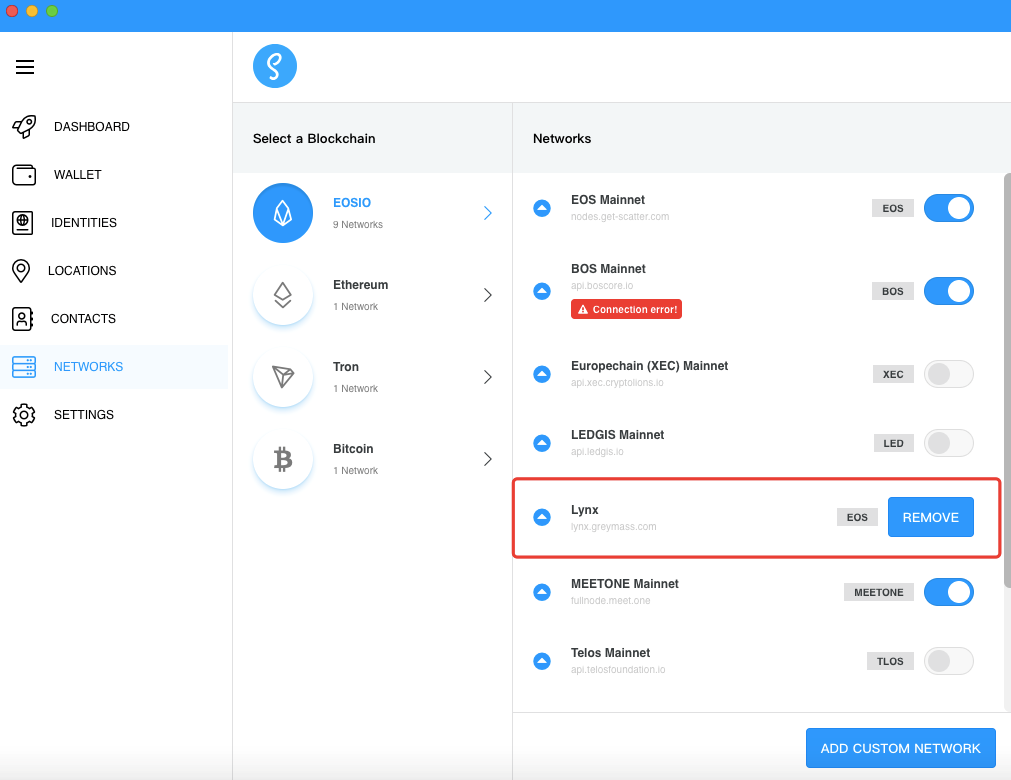This screenshot has width=1011, height=780.
Task: Click the EOS tag on Lynx row
Action: pos(857,517)
